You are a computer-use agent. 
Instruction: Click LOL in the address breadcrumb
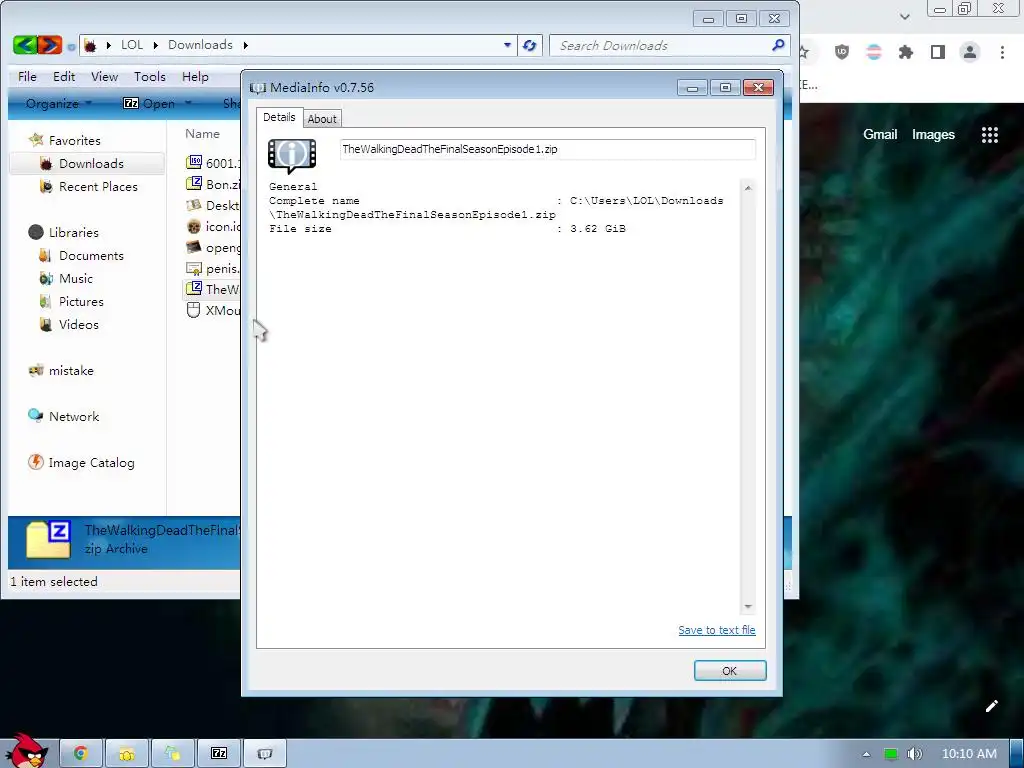132,44
